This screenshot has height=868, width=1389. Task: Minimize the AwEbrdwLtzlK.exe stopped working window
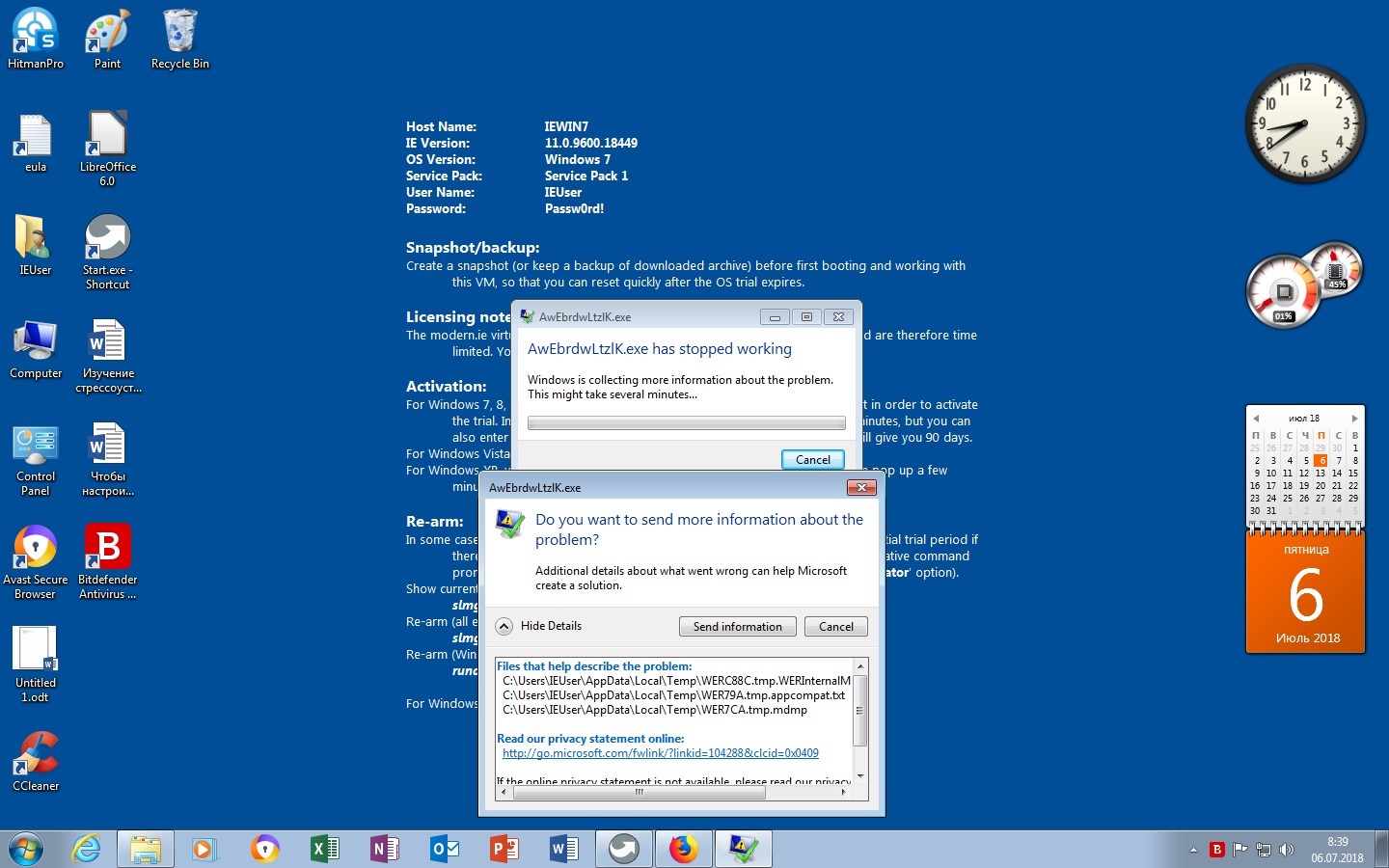point(775,316)
